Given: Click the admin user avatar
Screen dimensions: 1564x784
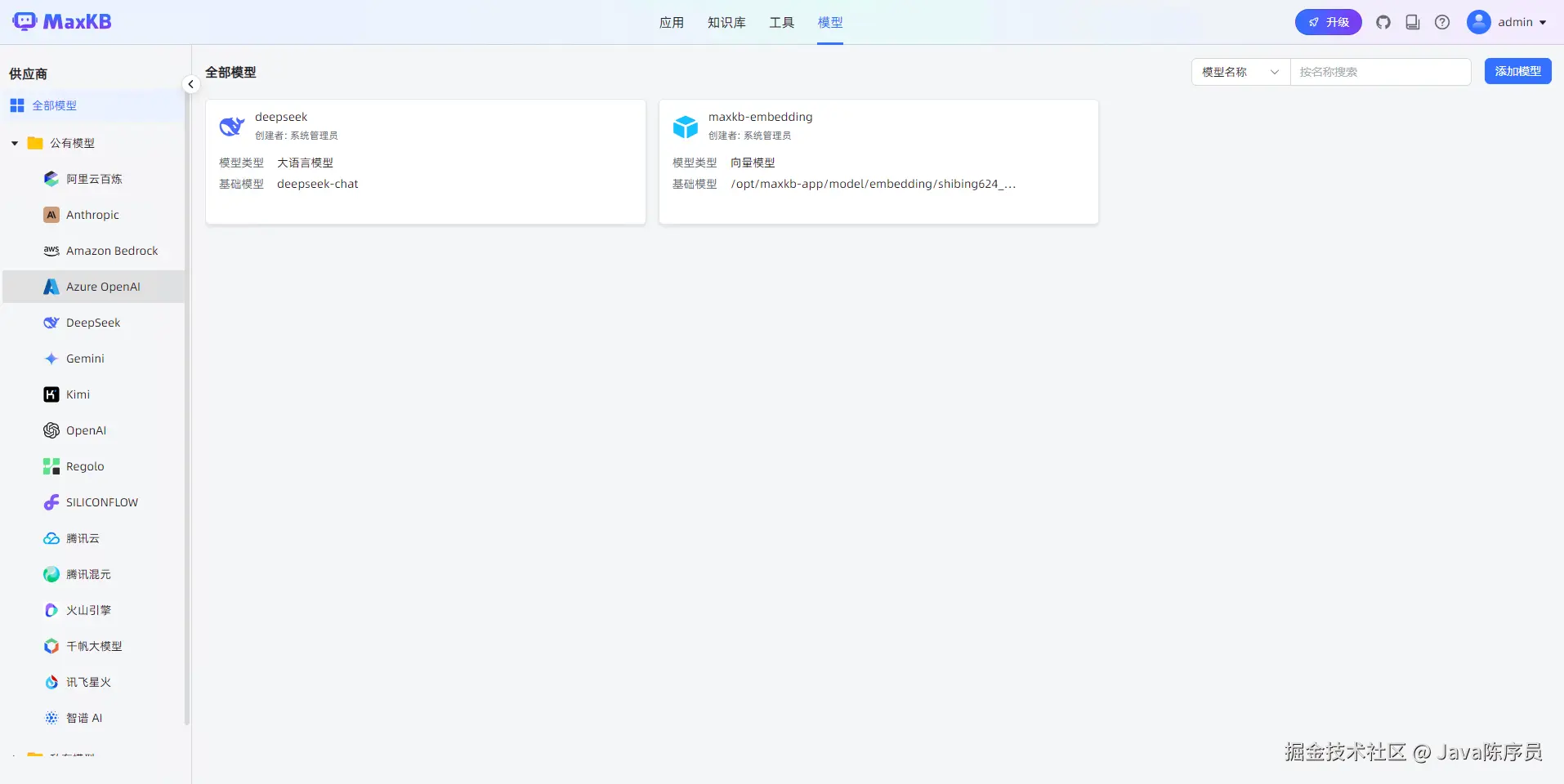Looking at the screenshot, I should pyautogui.click(x=1479, y=22).
